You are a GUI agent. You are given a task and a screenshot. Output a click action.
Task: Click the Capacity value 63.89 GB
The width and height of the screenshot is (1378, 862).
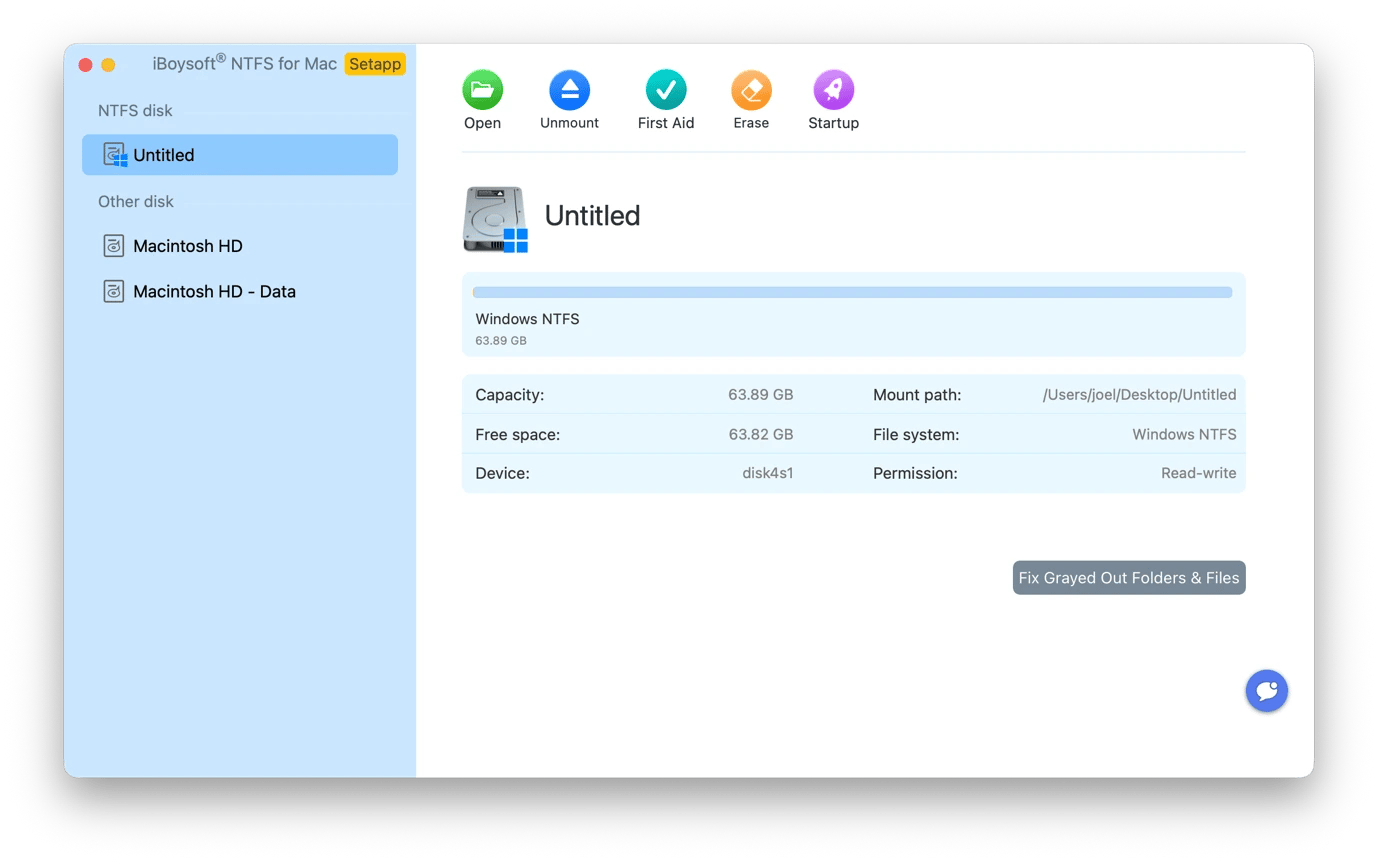760,395
